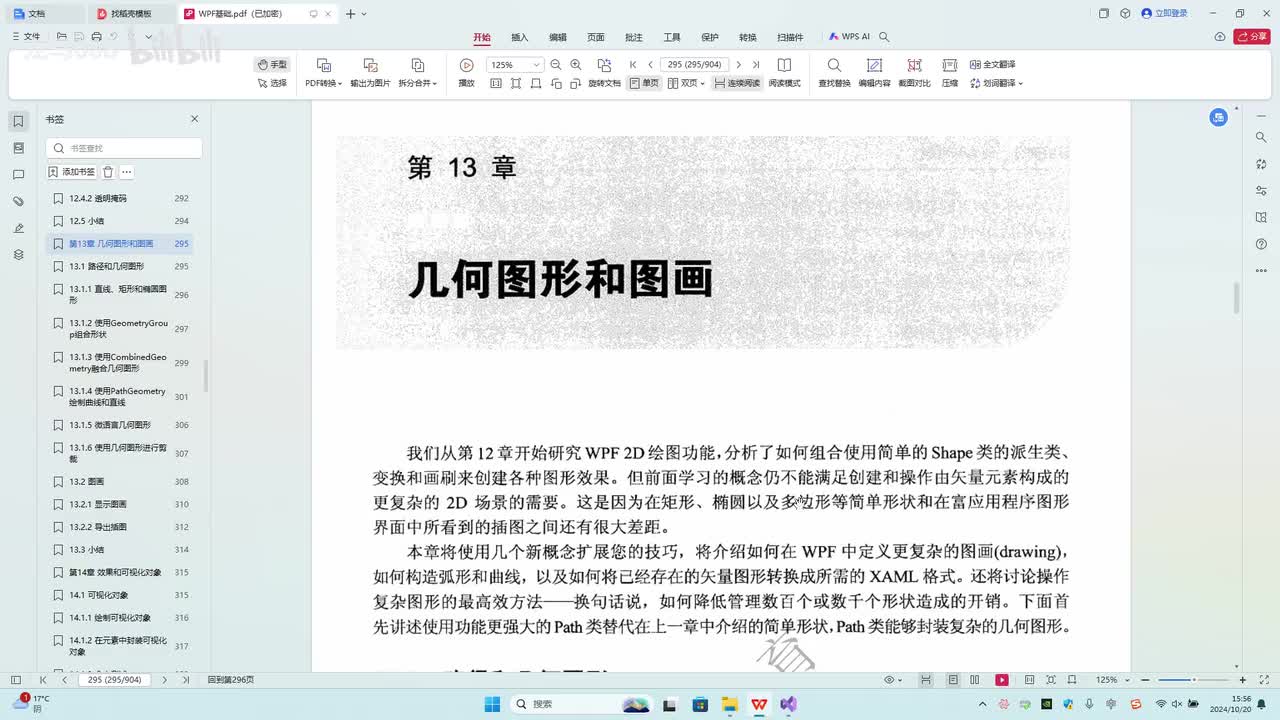
Task: Open File Explorer from the taskbar
Action: (729, 704)
